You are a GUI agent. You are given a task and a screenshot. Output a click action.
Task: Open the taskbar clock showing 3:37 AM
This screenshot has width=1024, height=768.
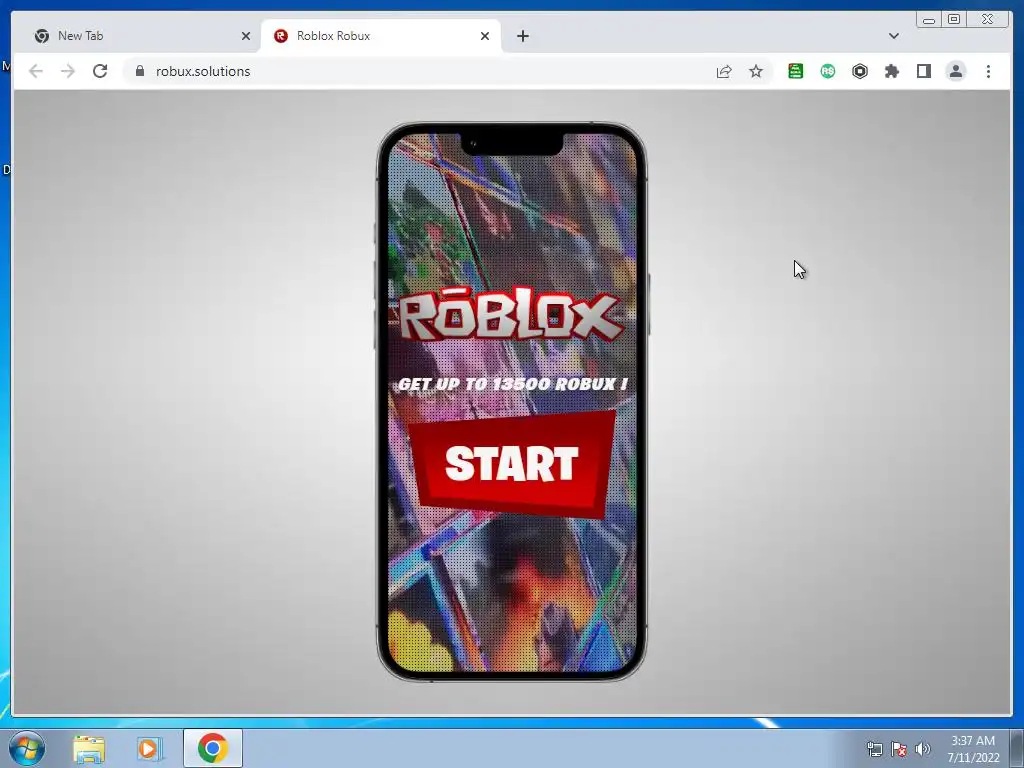[x=973, y=749]
